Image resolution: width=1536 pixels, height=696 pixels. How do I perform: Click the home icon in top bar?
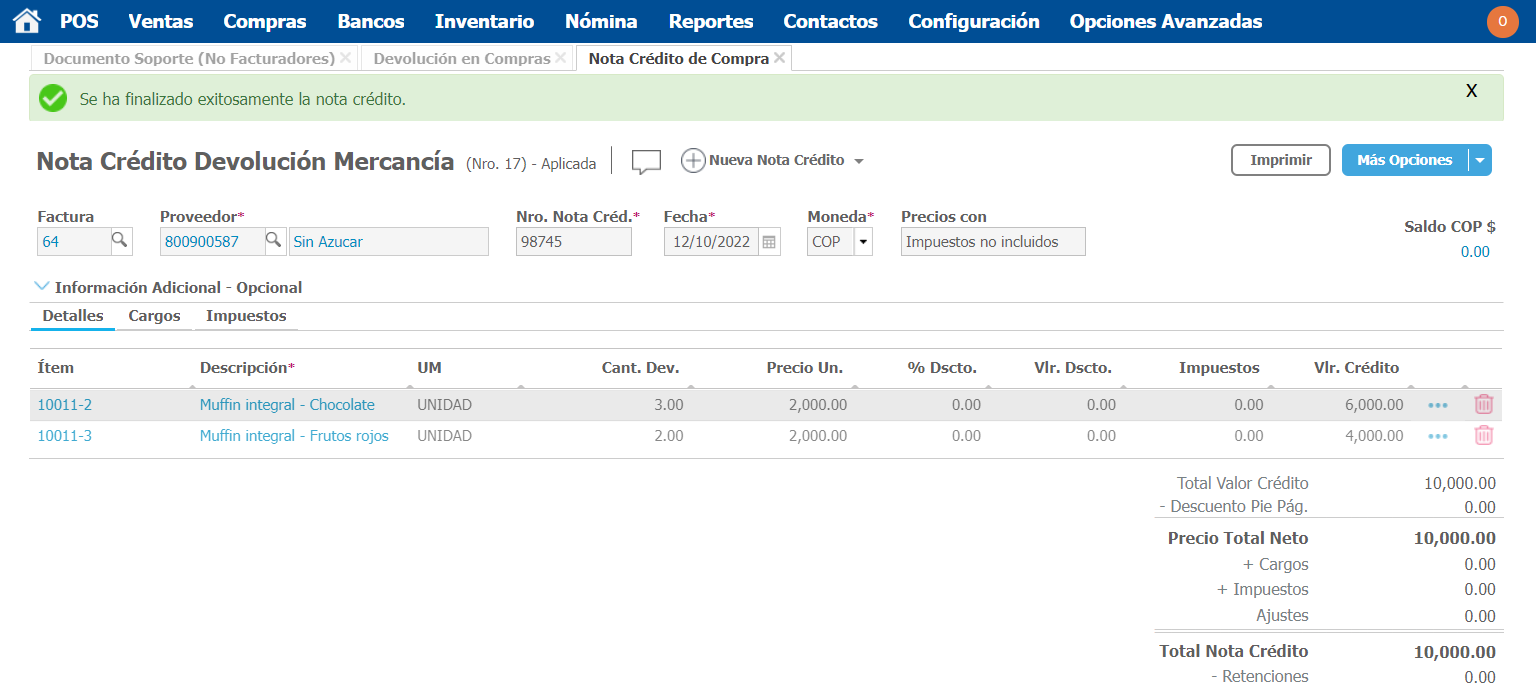point(27,21)
